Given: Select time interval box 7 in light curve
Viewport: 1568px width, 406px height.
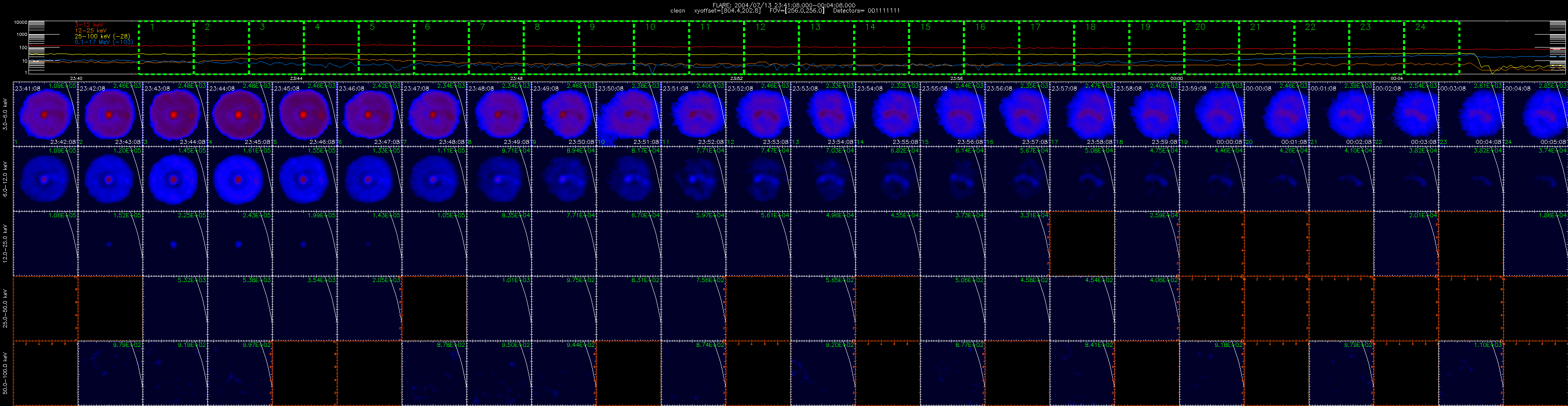Looking at the screenshot, I should pos(496,48).
